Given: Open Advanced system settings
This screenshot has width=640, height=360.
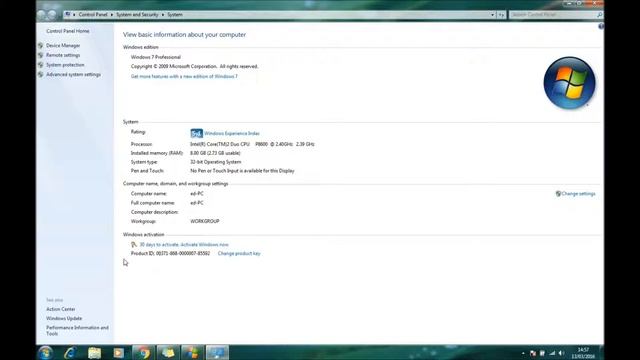Looking at the screenshot, I should click(73, 75).
